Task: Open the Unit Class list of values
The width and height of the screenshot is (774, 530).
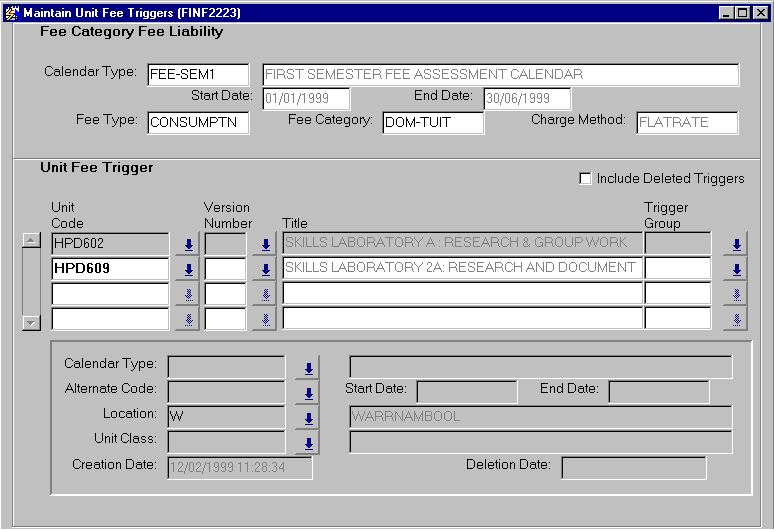Action: pyautogui.click(x=308, y=443)
